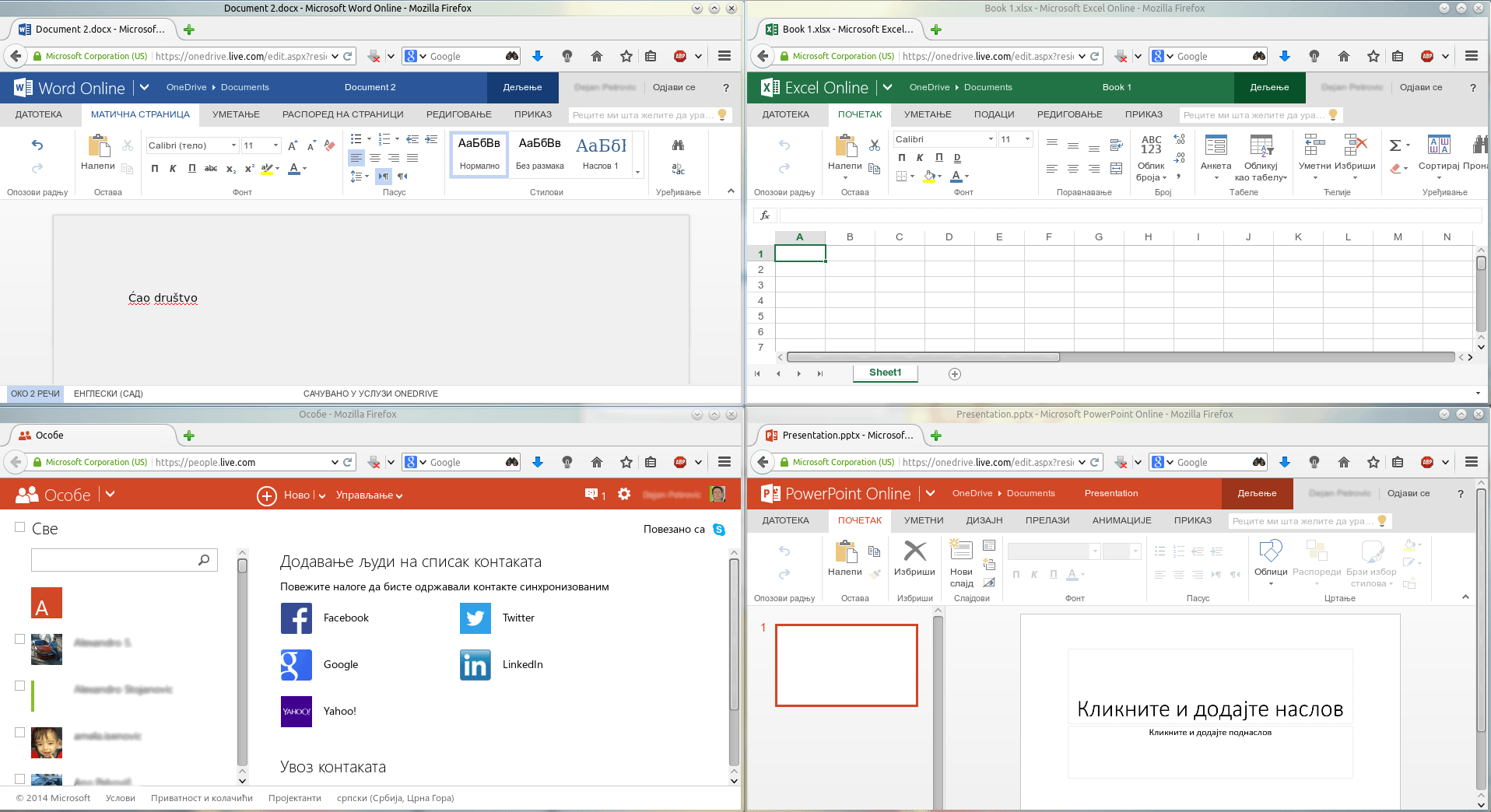Check the Све select-all checkbox
The width and height of the screenshot is (1491, 812).
20,527
